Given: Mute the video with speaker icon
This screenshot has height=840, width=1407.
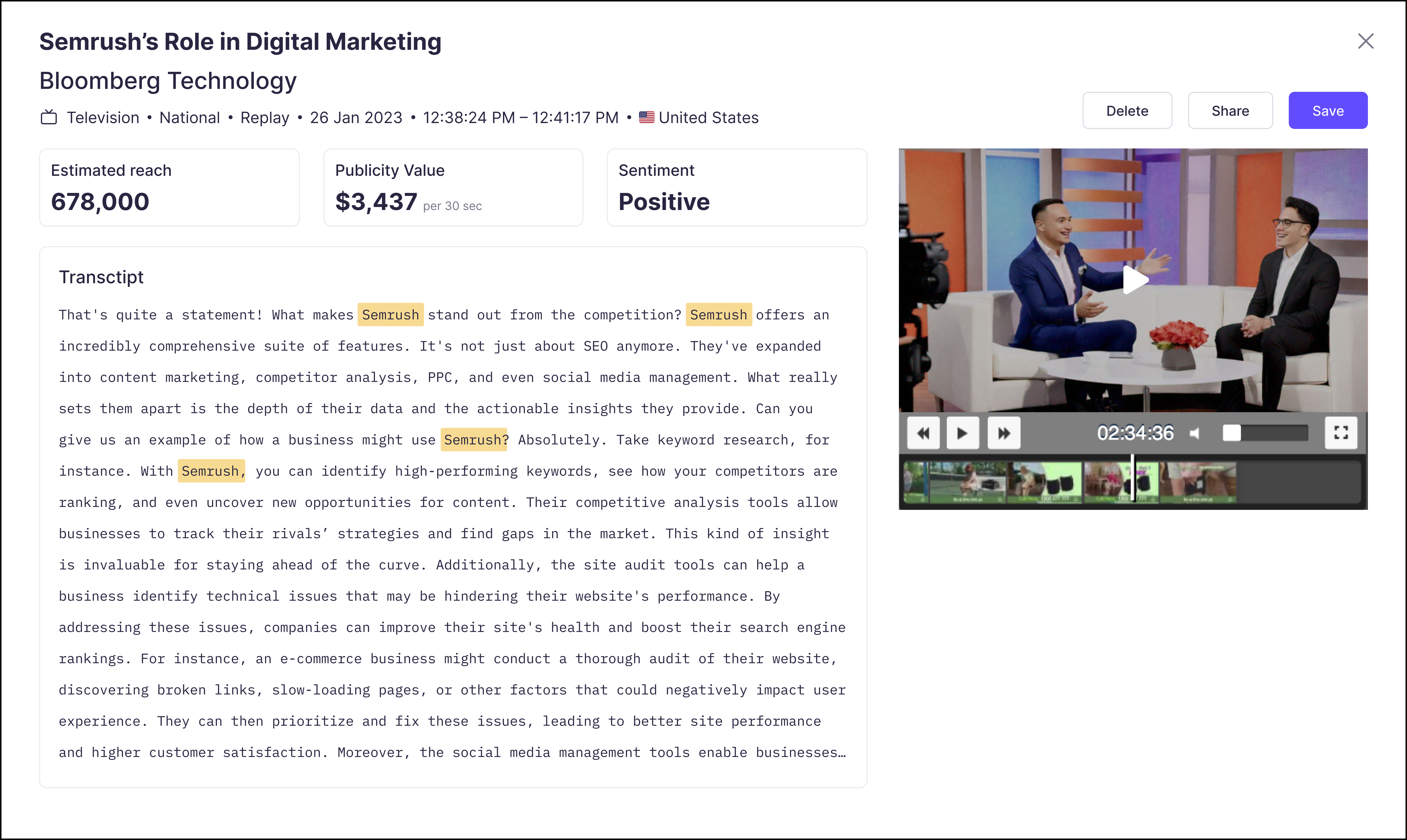Looking at the screenshot, I should 1195,434.
